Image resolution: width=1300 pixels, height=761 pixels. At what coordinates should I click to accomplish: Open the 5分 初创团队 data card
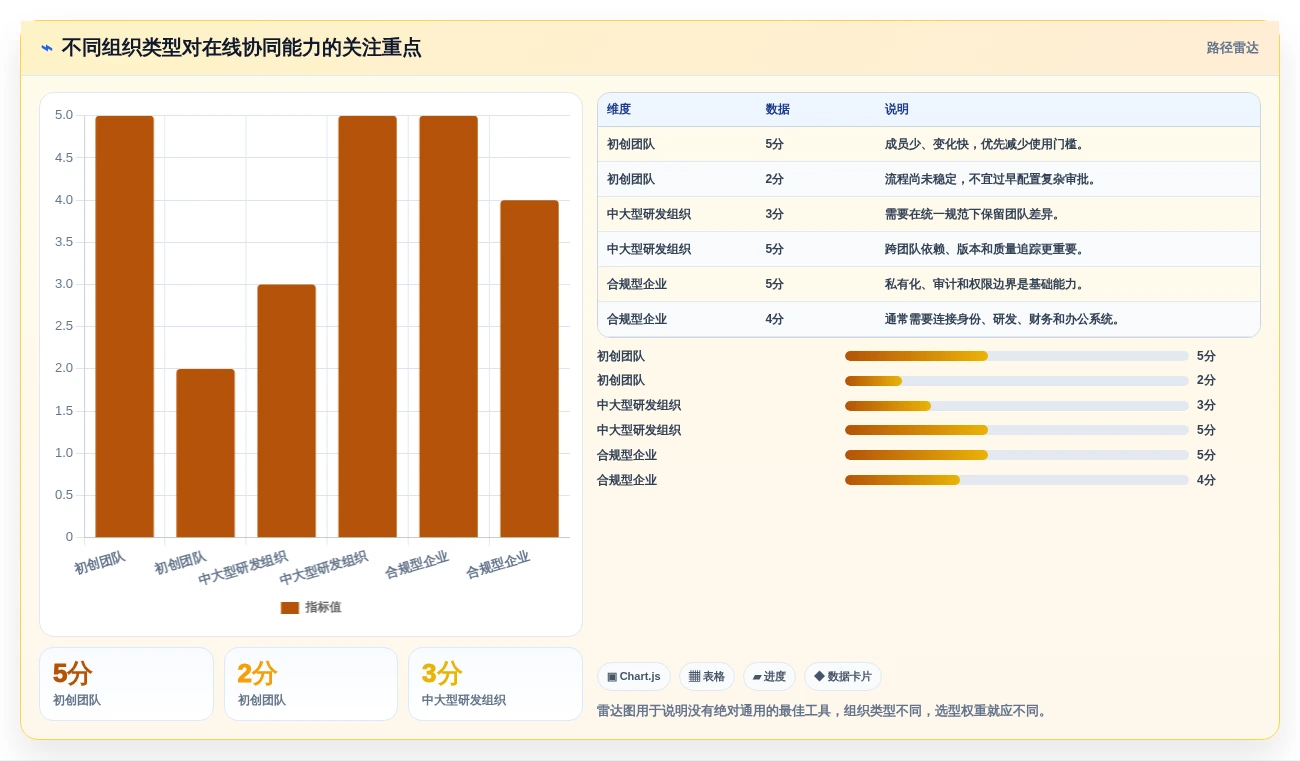coord(126,684)
